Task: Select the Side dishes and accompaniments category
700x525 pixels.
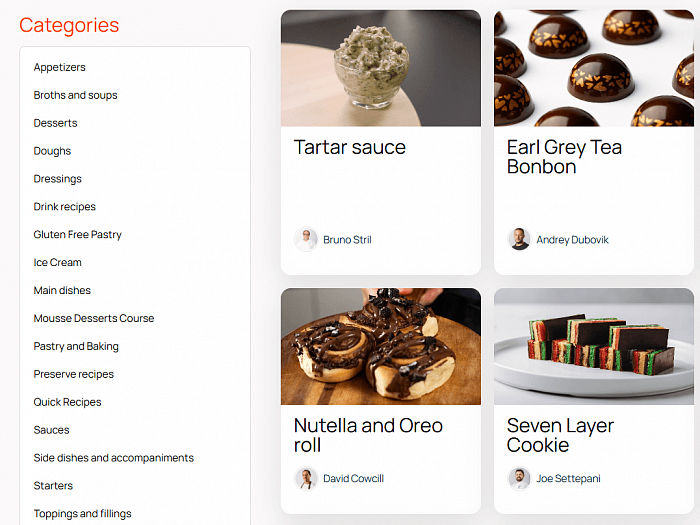Action: point(114,458)
